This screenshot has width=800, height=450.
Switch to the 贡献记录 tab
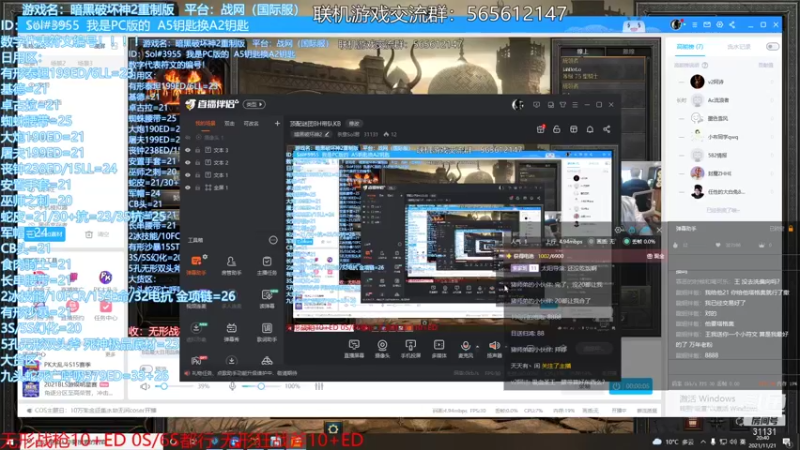[x=738, y=46]
